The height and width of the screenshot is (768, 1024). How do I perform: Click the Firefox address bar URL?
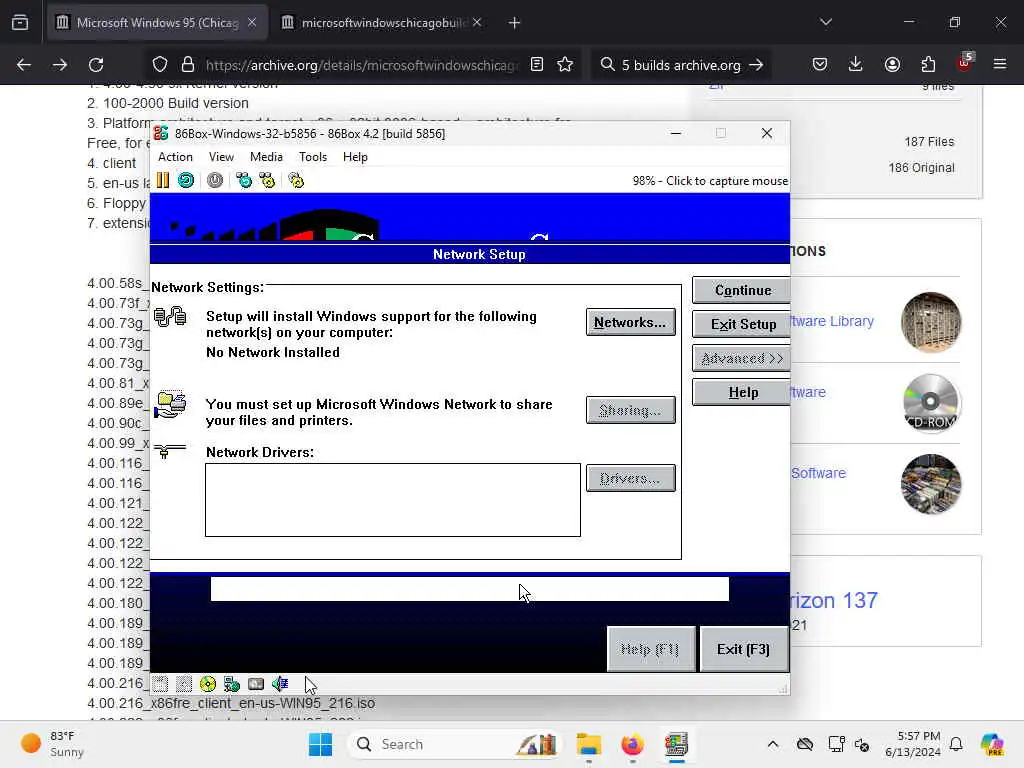pos(362,65)
